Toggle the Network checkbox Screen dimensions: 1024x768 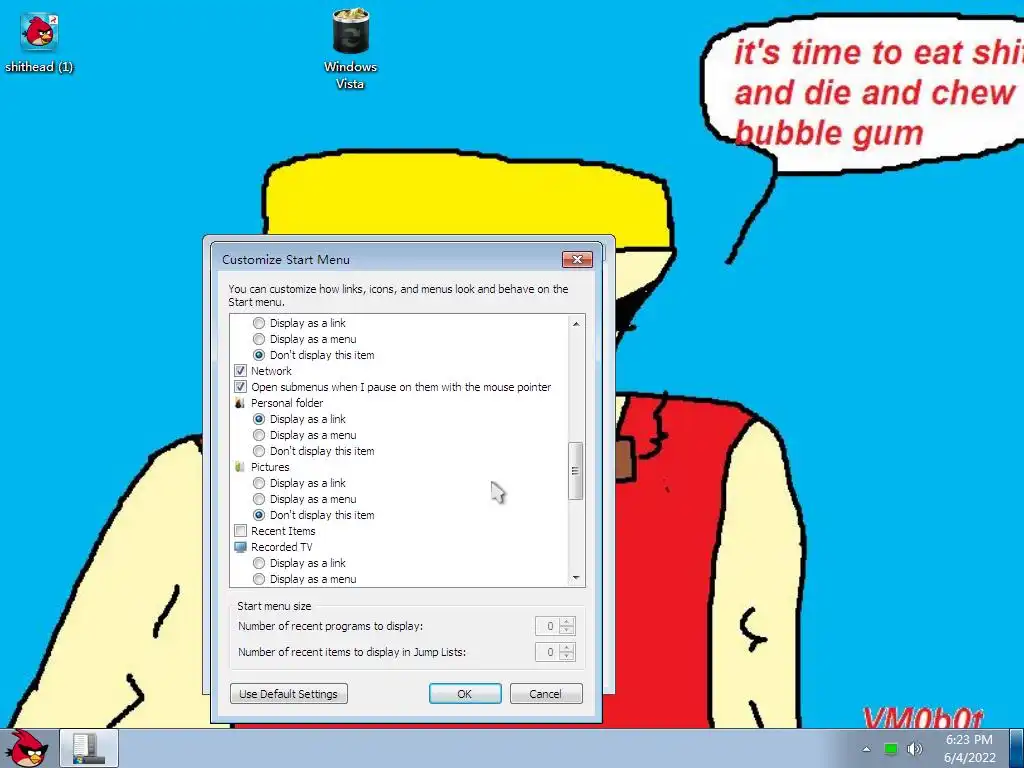[x=240, y=371]
